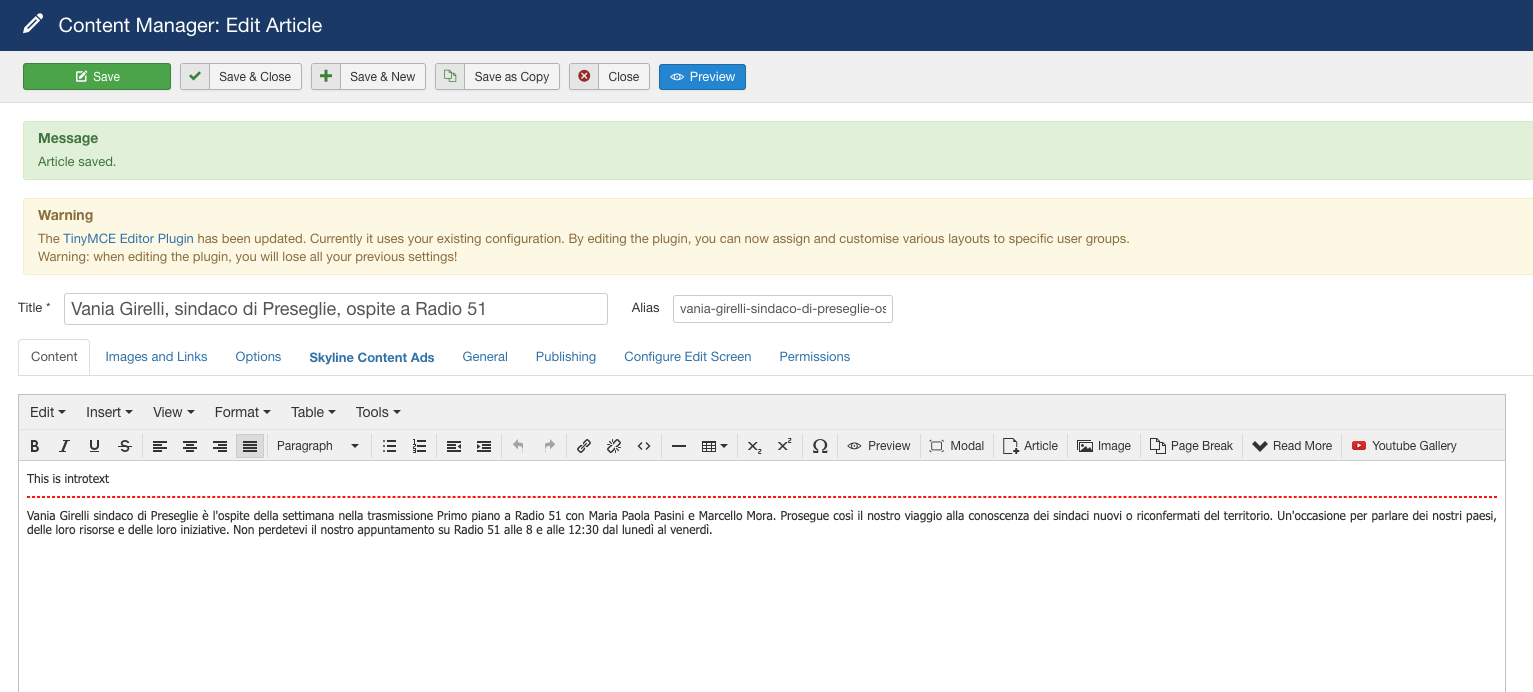Click into the Title field
The width and height of the screenshot is (1533, 692).
[336, 309]
